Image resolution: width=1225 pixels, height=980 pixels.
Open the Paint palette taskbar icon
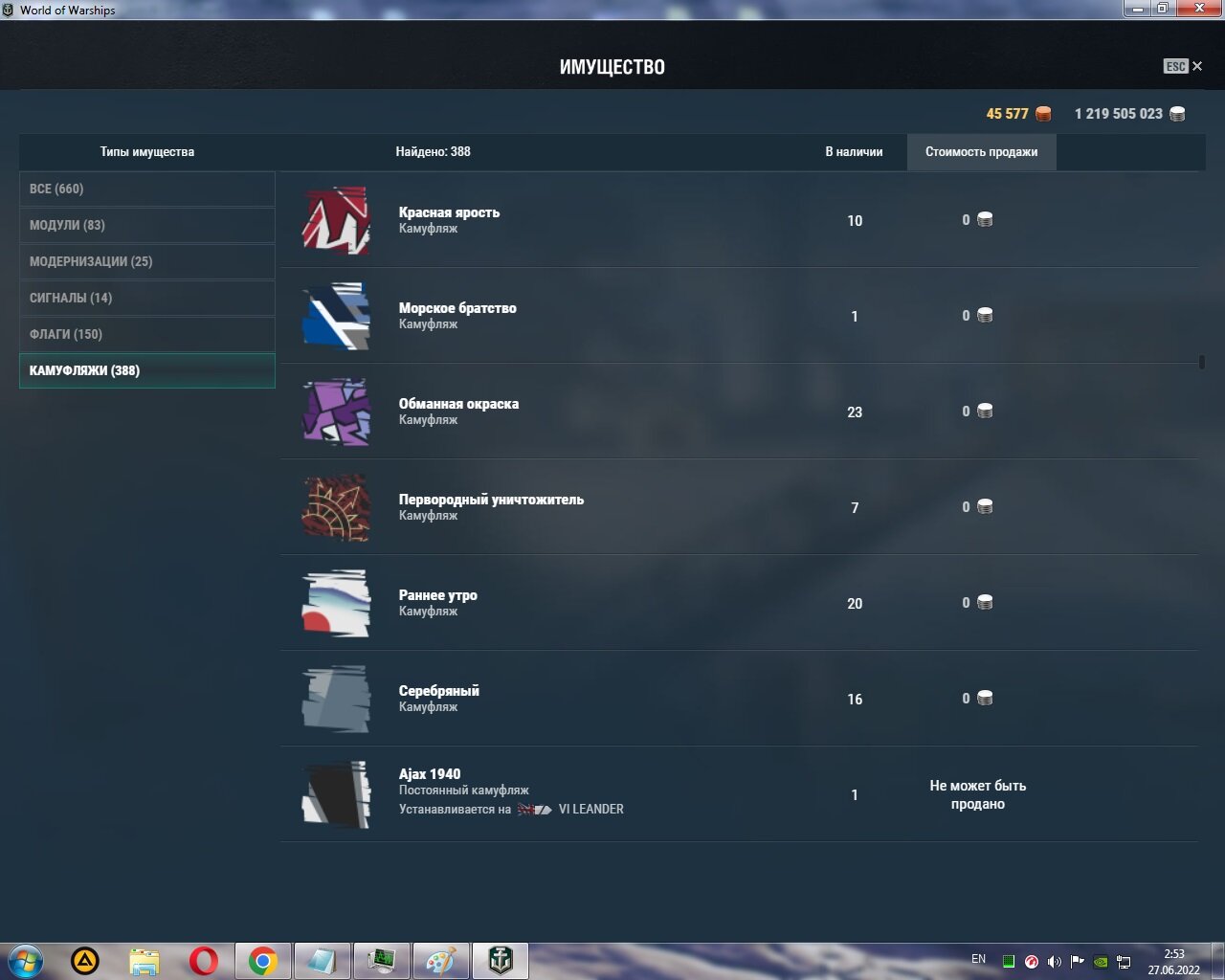point(441,961)
